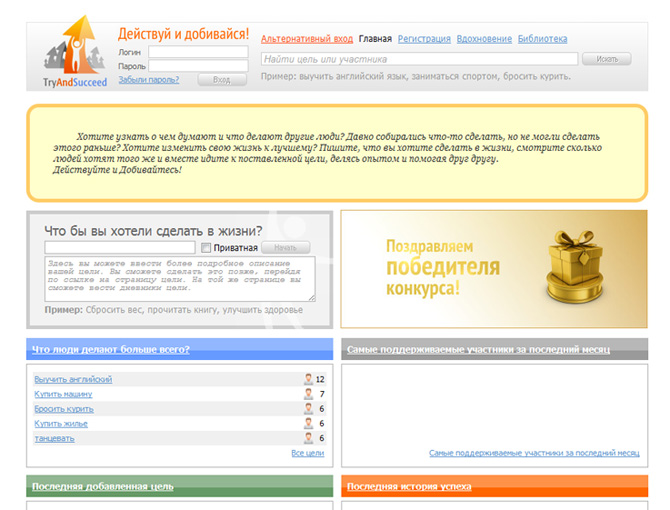The height and width of the screenshot is (510, 670).
Task: Open the Все цели link
Action: (x=307, y=453)
